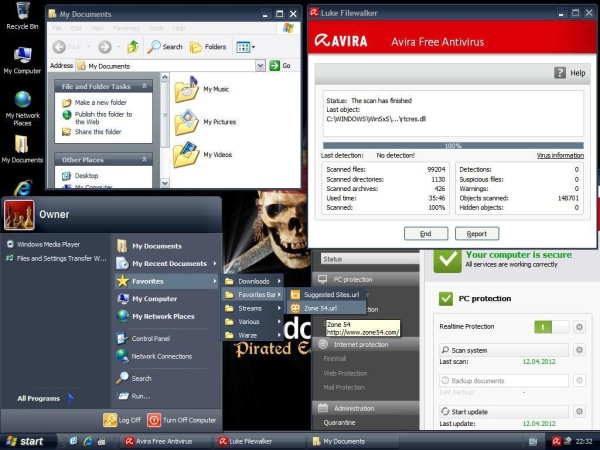This screenshot has width=600, height=450.
Task: Open My Network Places desktop icon
Action: (x=22, y=109)
